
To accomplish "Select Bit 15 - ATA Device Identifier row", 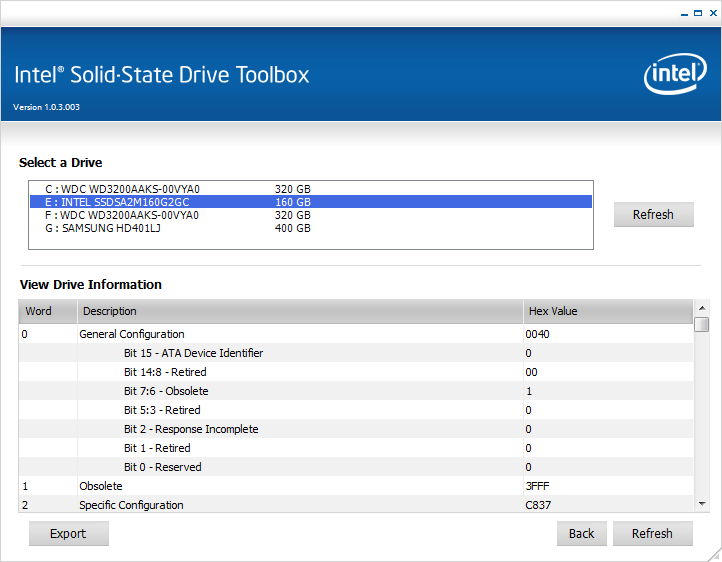I will pyautogui.click(x=356, y=353).
